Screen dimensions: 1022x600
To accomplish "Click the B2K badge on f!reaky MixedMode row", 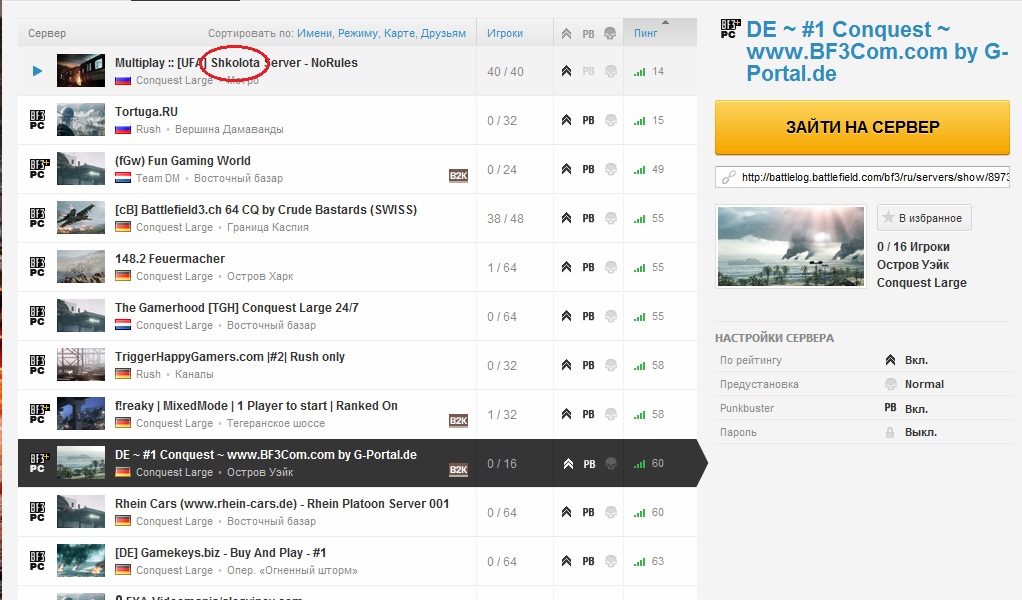I will [458, 421].
